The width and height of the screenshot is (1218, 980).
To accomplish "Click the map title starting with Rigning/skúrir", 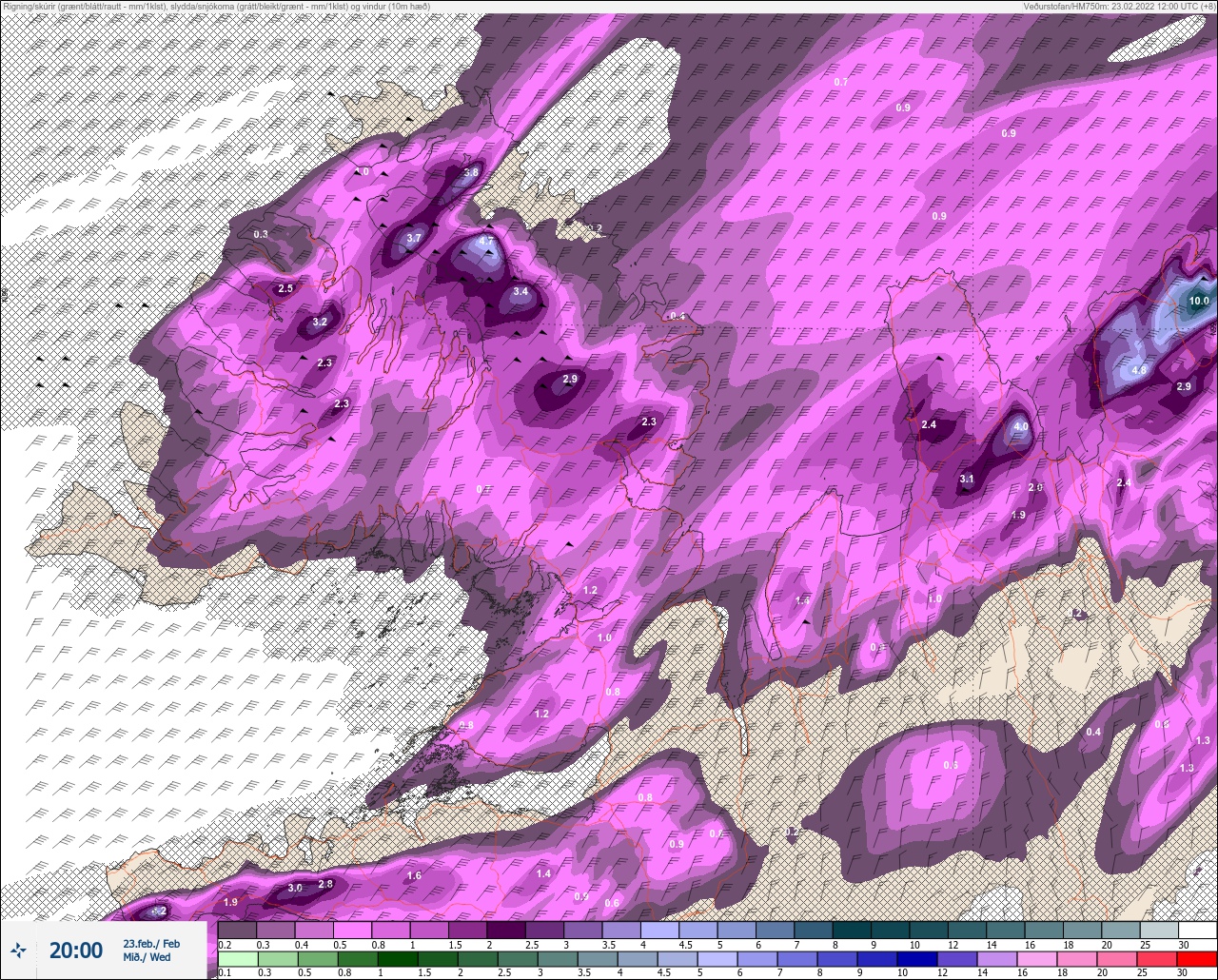I will coord(216,6).
